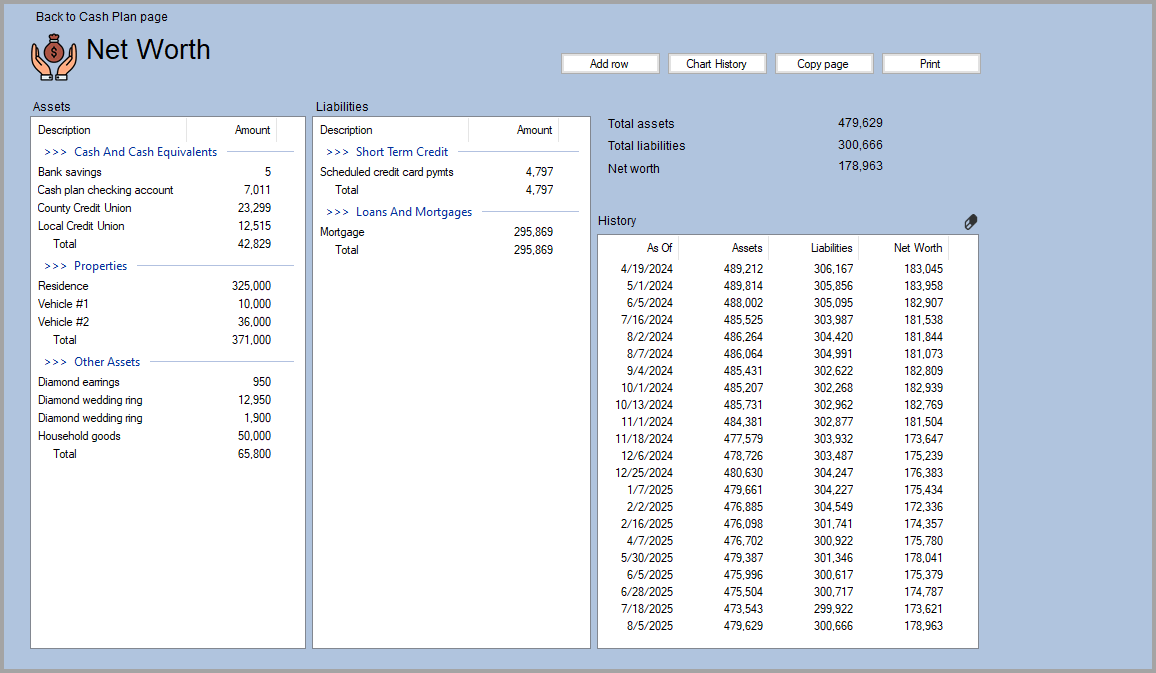
Task: Click the Mortgage liability row
Action: pyautogui.click(x=437, y=231)
